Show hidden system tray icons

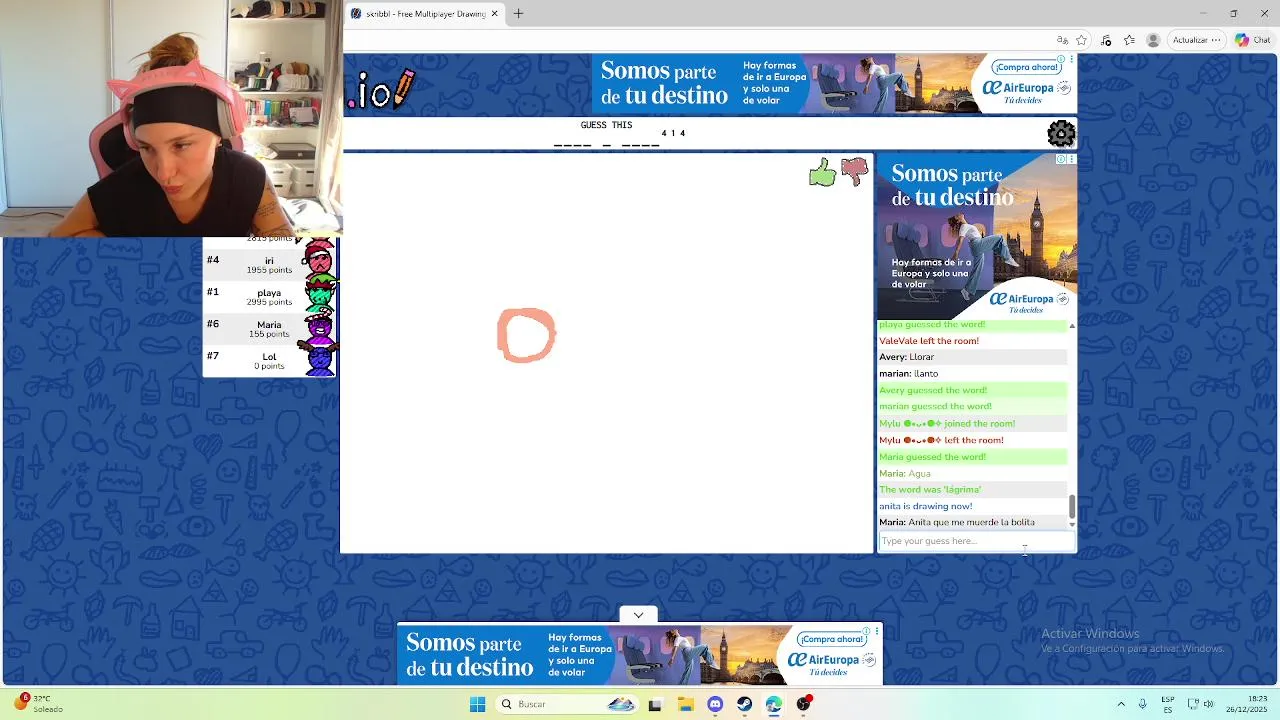[x=1120, y=704]
